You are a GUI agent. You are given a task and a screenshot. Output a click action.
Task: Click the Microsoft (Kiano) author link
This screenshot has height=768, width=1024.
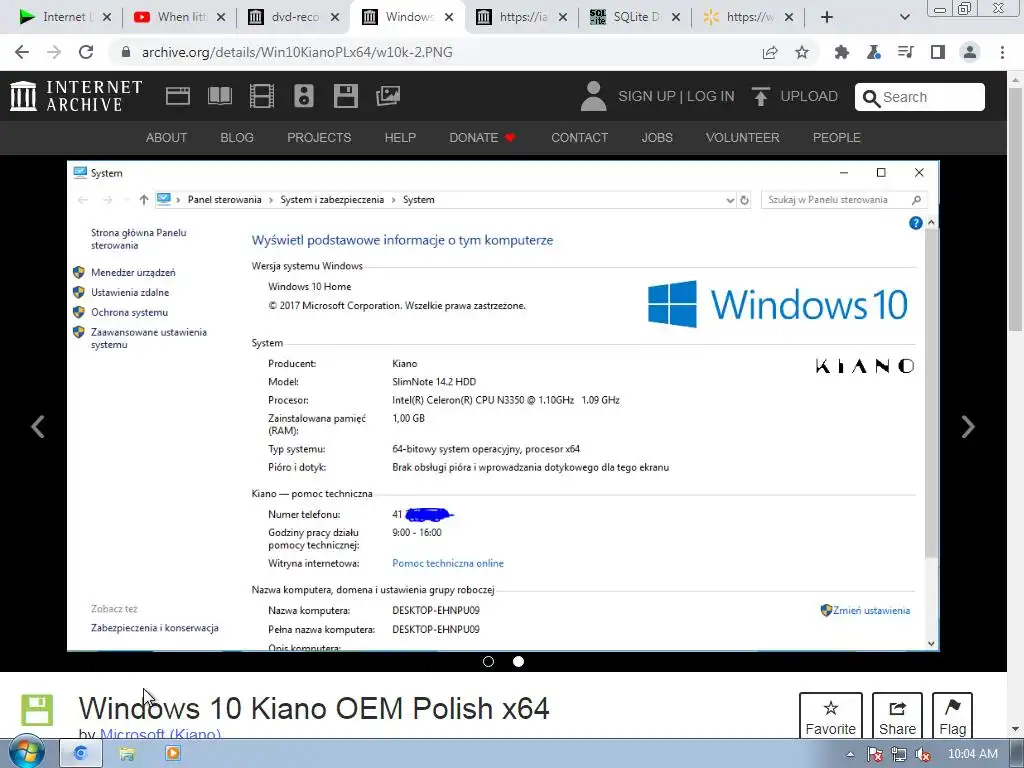160,733
